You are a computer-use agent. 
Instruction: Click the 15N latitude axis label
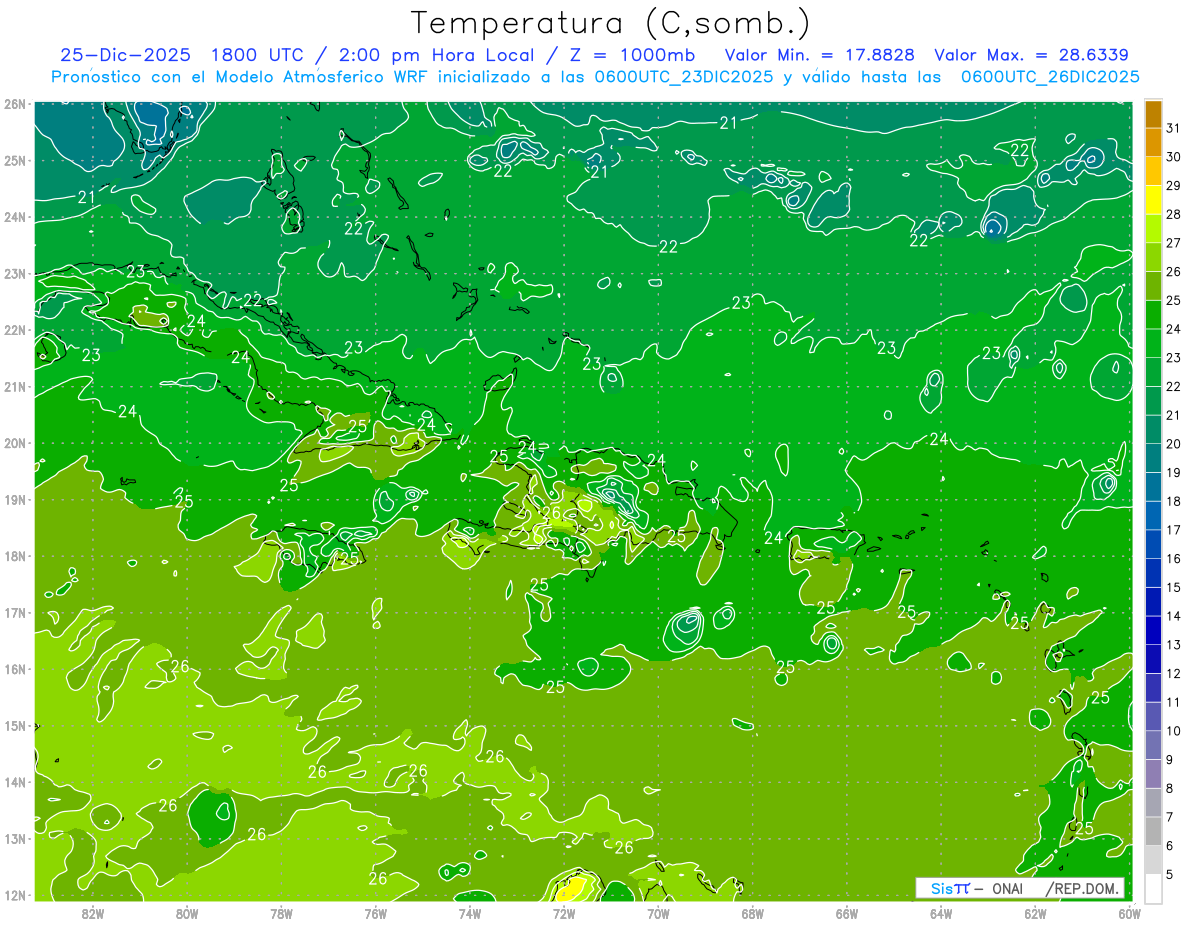15,725
